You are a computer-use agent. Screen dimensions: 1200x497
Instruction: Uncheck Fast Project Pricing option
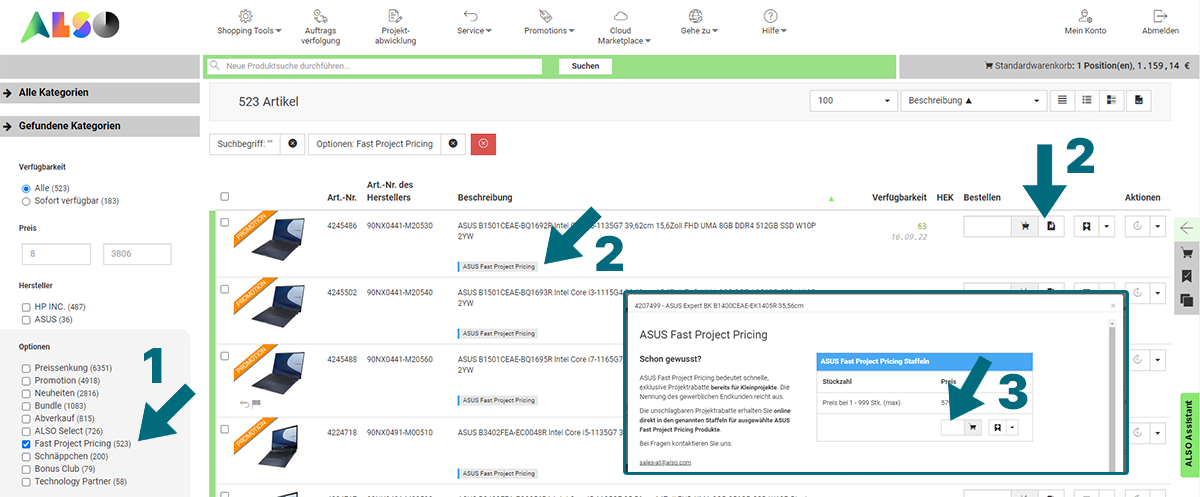(26, 443)
